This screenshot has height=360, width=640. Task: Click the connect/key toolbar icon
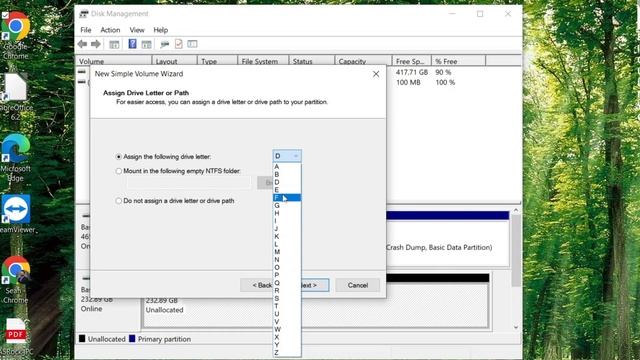coord(164,44)
